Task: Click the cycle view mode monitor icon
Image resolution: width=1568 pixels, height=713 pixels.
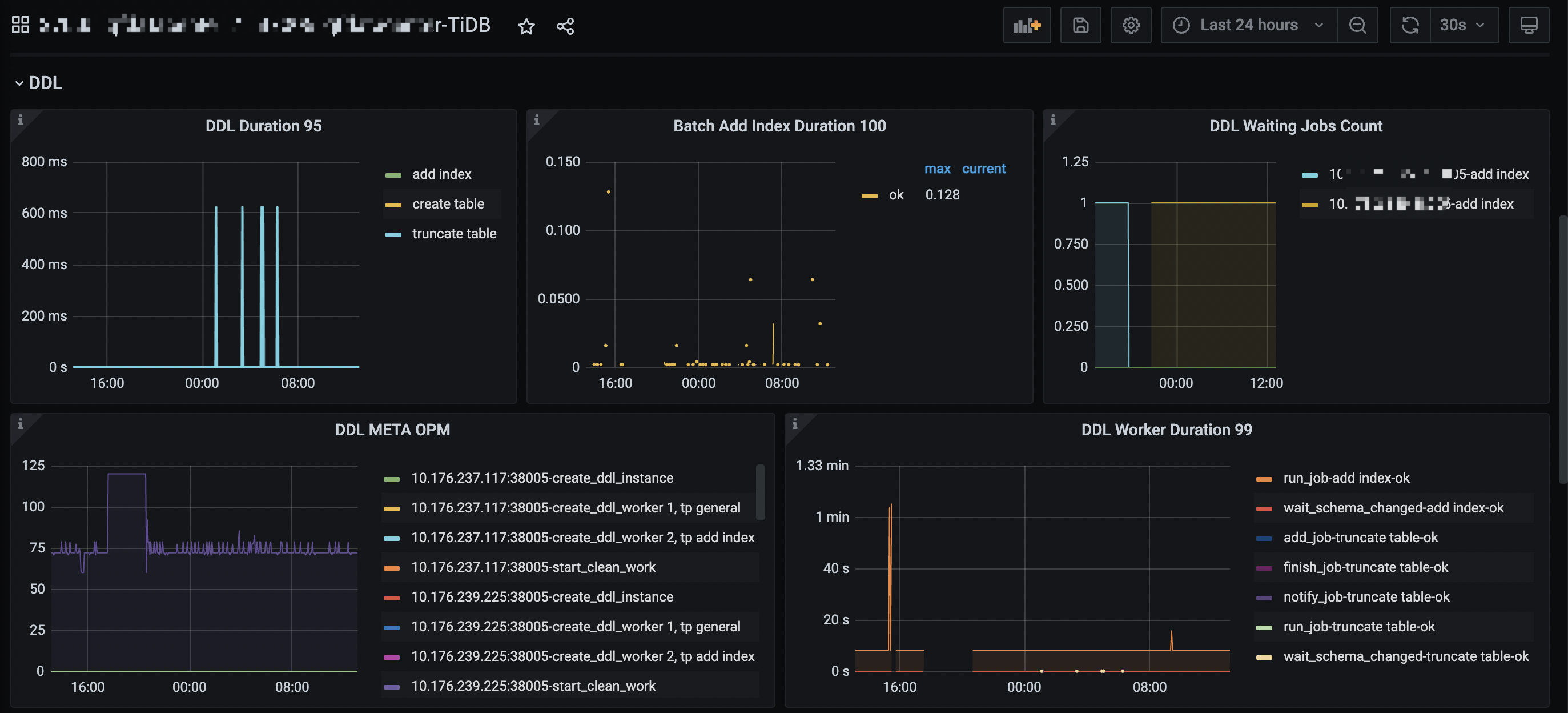Action: click(1528, 25)
